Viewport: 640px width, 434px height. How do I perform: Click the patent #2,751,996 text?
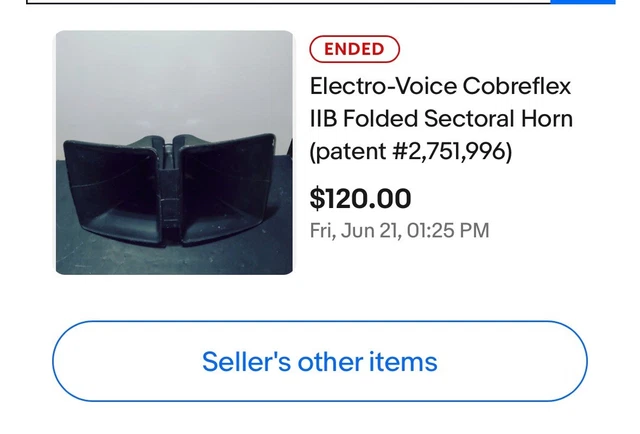coord(411,152)
